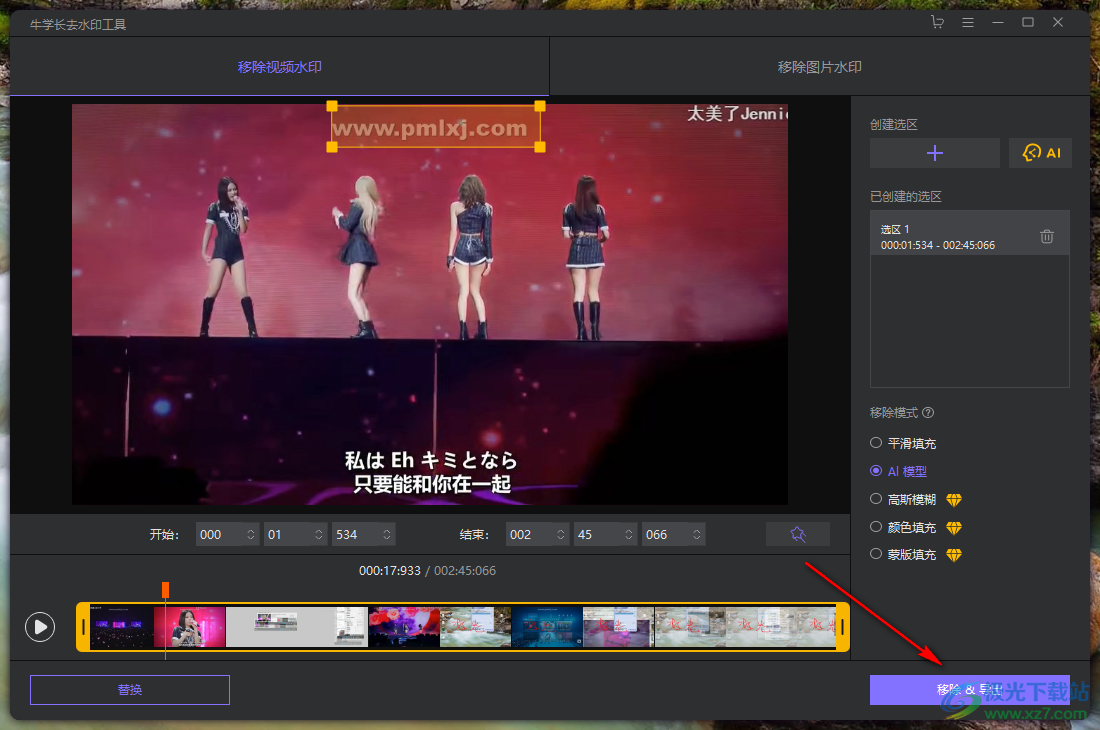
Task: Play the video preview
Action: 40,627
